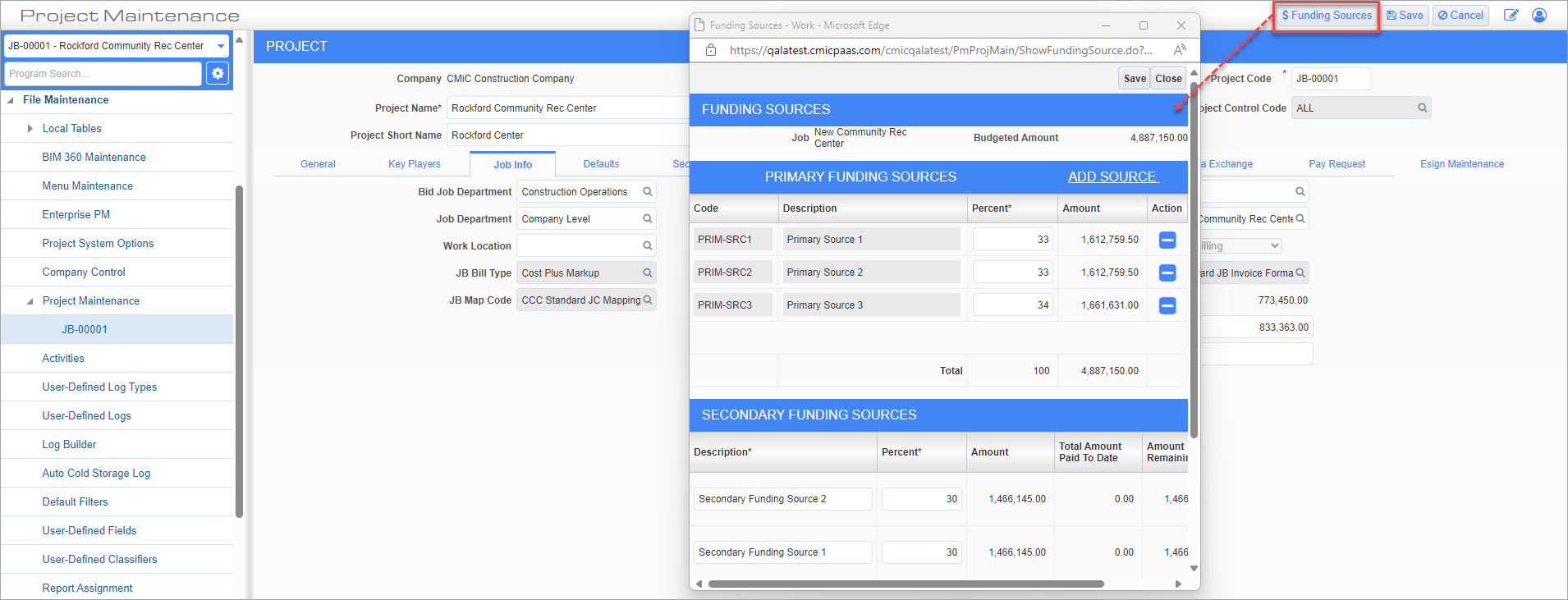Viewport: 1568px width, 600px height.
Task: Edit the Percent field for PRIM-SRC1
Action: 1012,240
